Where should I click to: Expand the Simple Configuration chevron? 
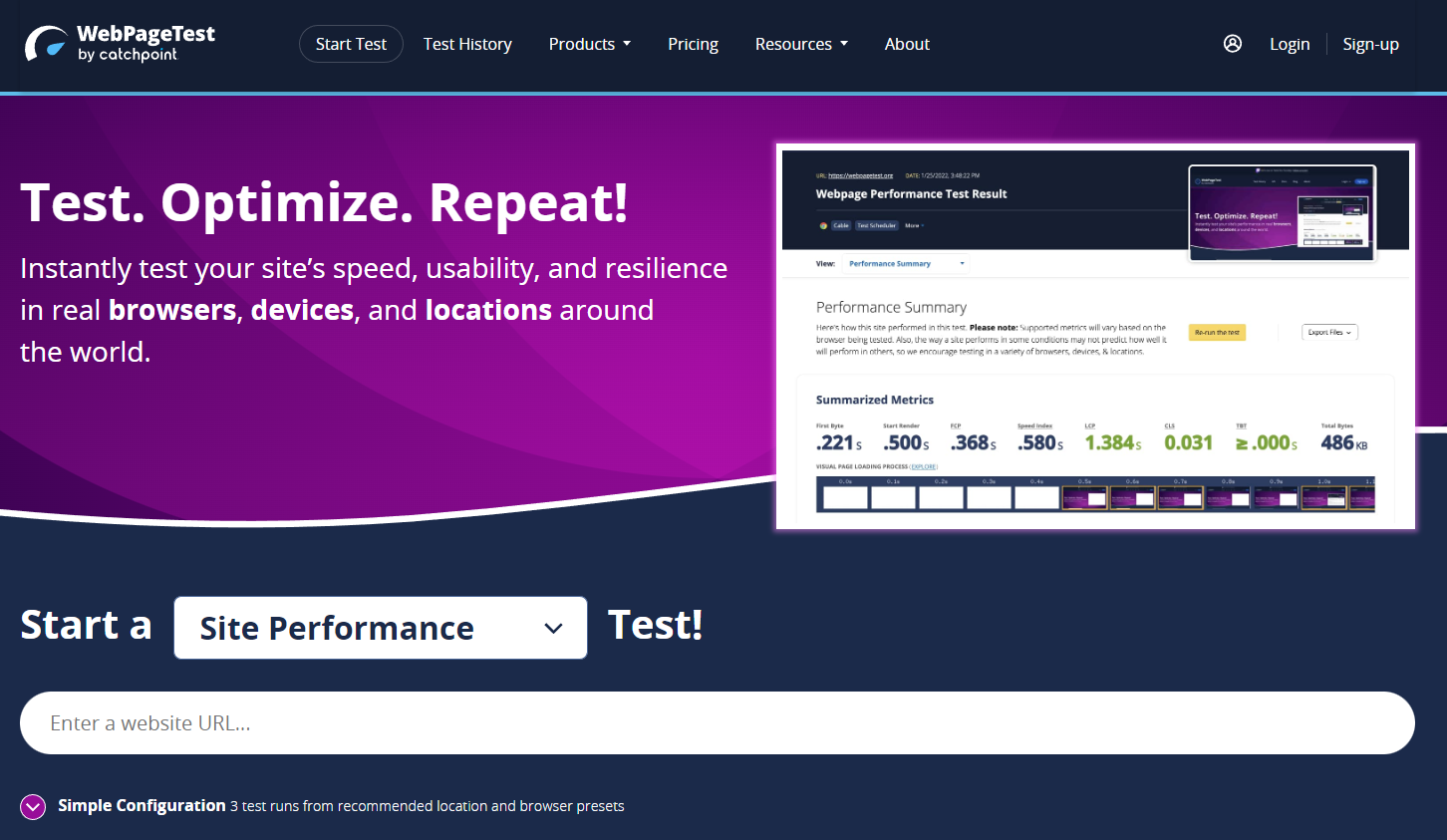pyautogui.click(x=33, y=806)
